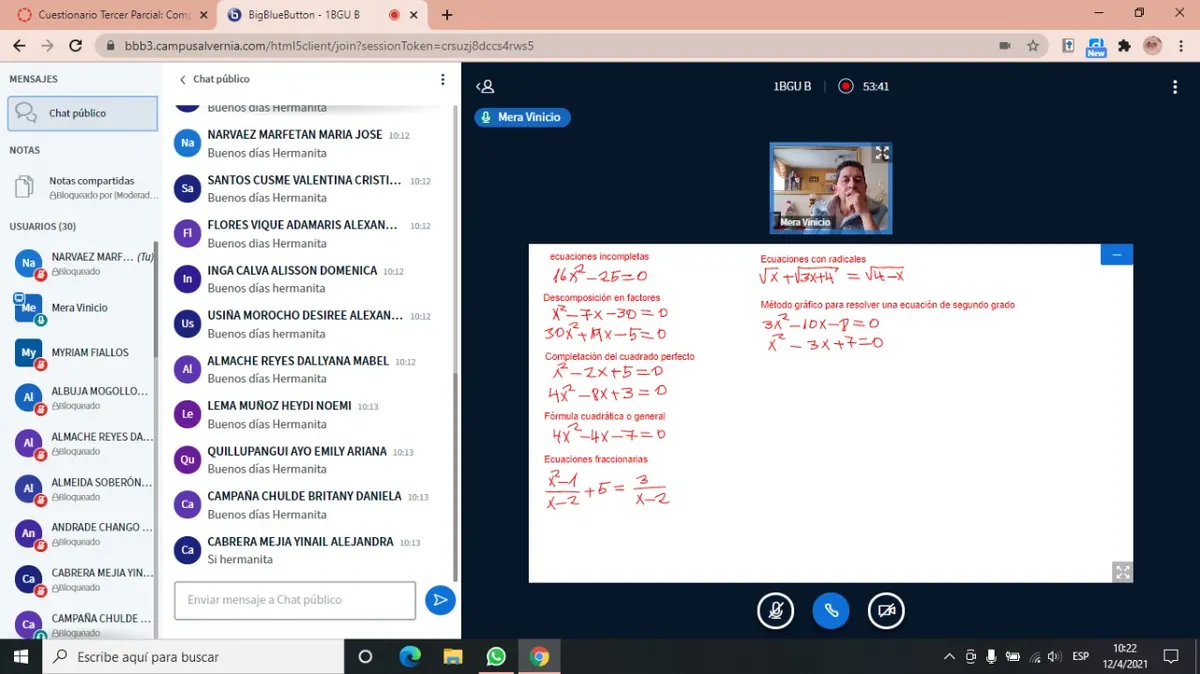1200x674 pixels.
Task: Select user Mera Vinicio in the user list
Action: pyautogui.click(x=83, y=308)
